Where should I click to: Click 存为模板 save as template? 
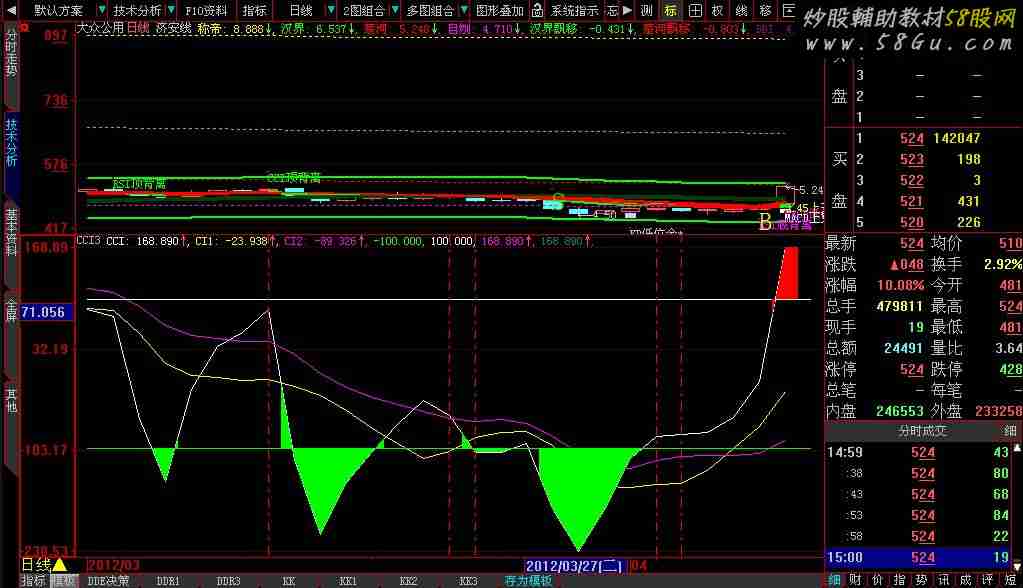pyautogui.click(x=529, y=581)
